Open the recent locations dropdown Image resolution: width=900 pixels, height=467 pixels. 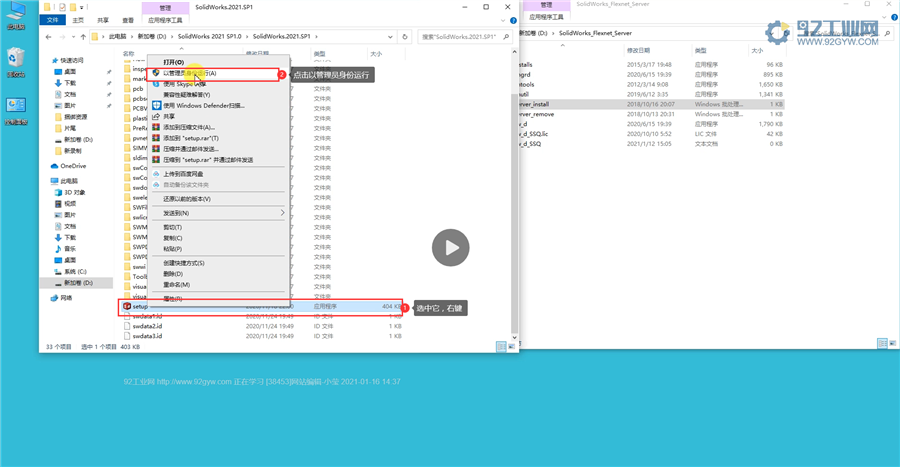(x=72, y=37)
